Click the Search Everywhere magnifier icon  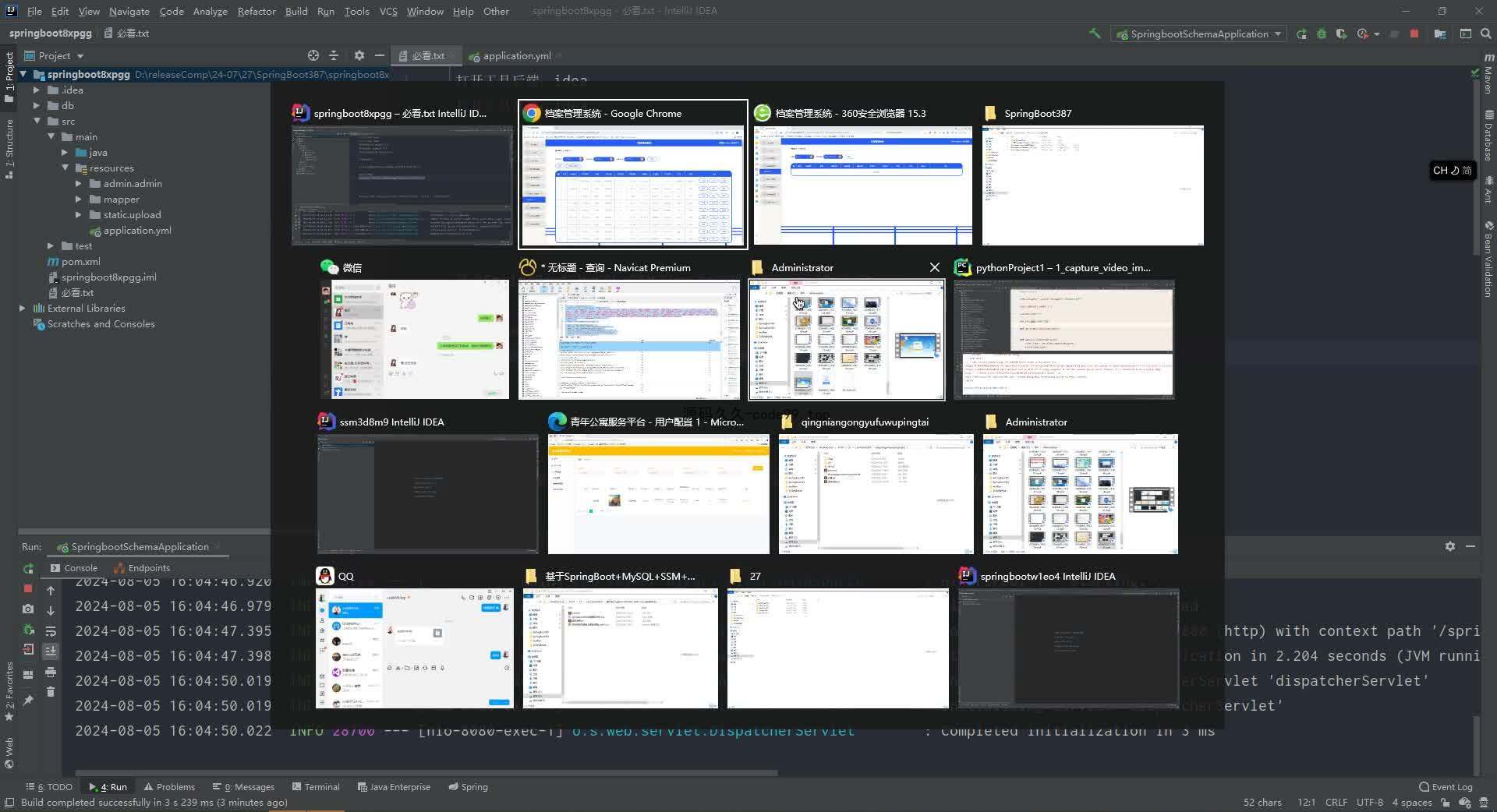[x=1486, y=34]
